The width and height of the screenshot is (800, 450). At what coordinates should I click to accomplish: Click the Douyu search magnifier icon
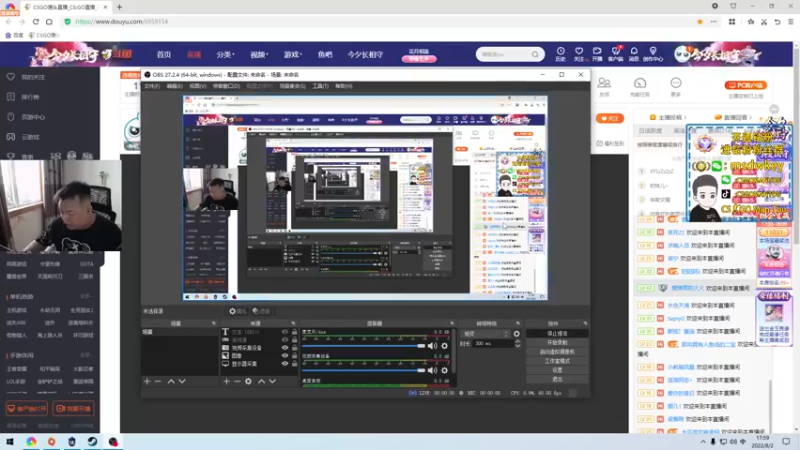click(535, 54)
